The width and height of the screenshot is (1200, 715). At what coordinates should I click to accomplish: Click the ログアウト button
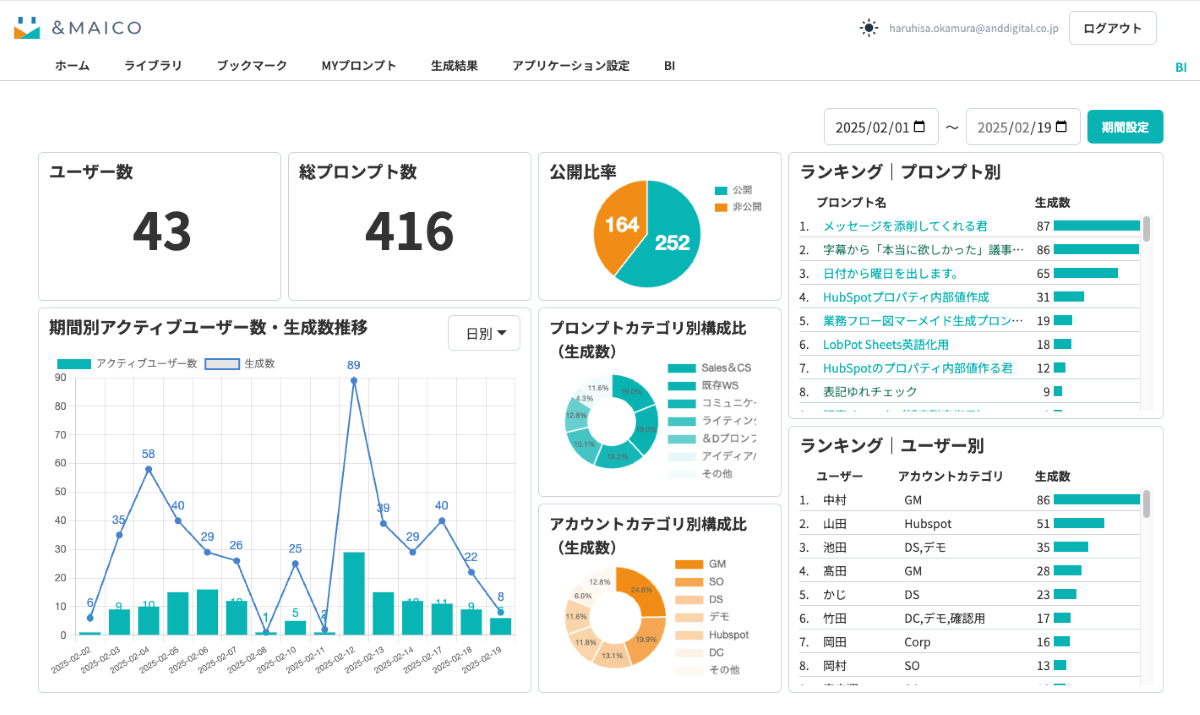[x=1112, y=28]
